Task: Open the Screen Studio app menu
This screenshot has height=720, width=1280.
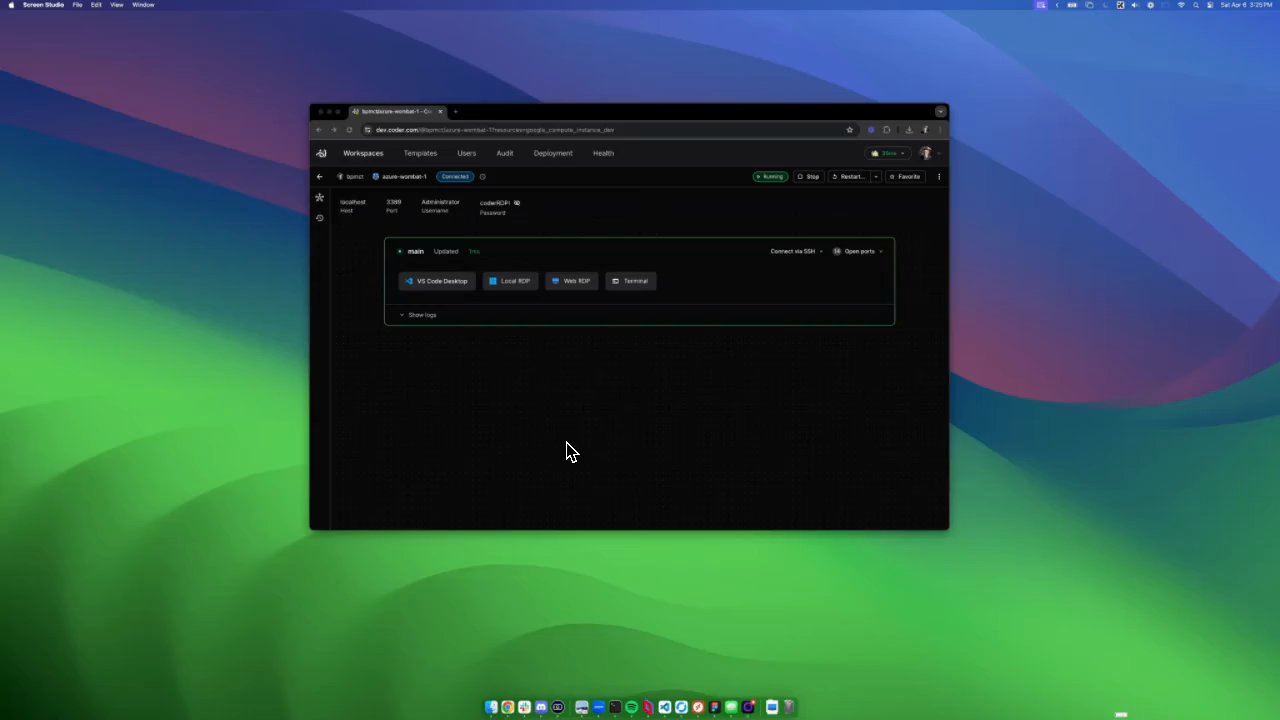Action: tap(43, 5)
